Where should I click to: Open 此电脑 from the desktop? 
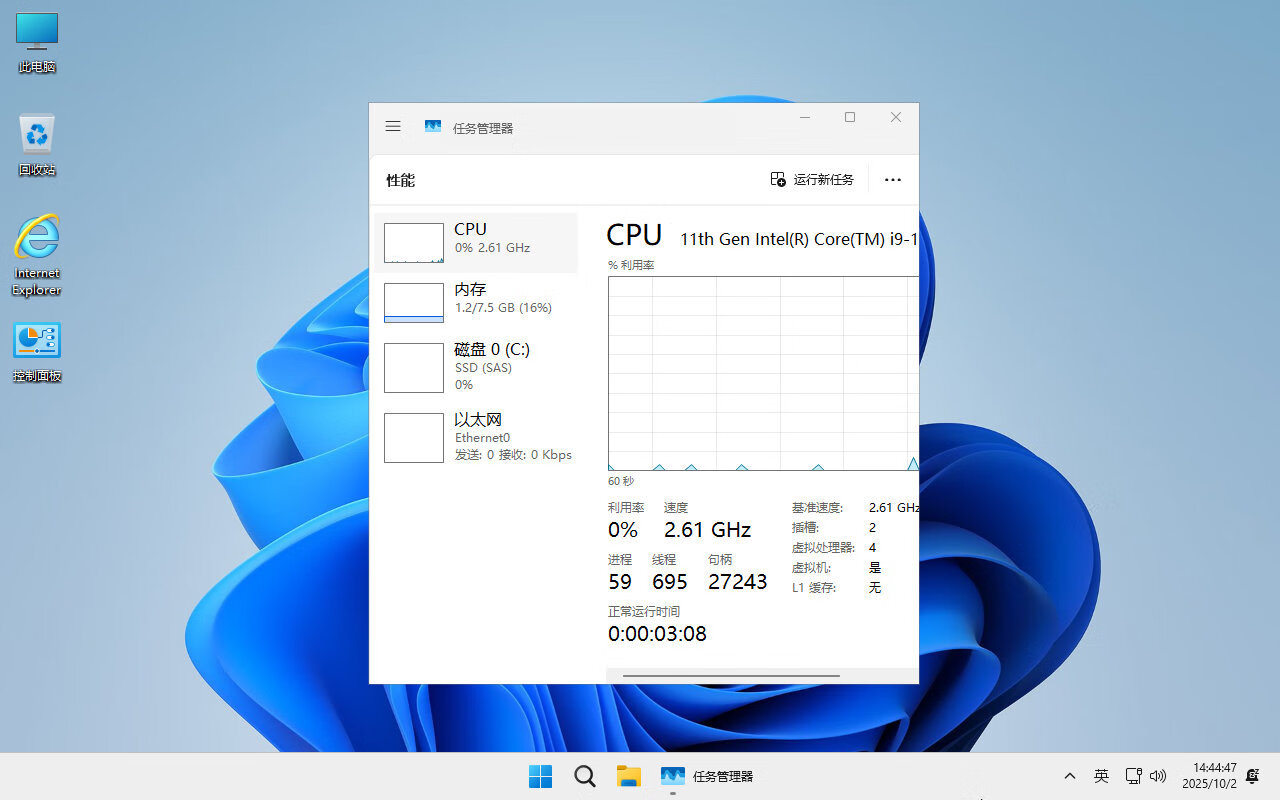36,40
